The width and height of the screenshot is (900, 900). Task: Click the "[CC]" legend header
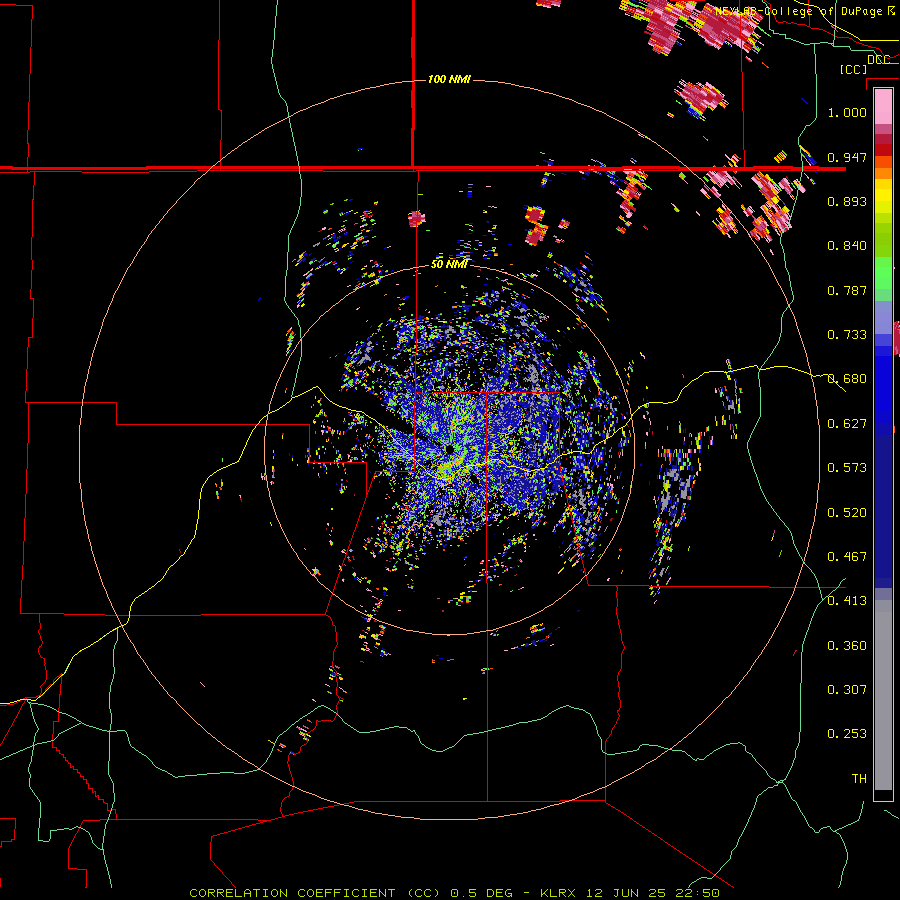pyautogui.click(x=853, y=69)
